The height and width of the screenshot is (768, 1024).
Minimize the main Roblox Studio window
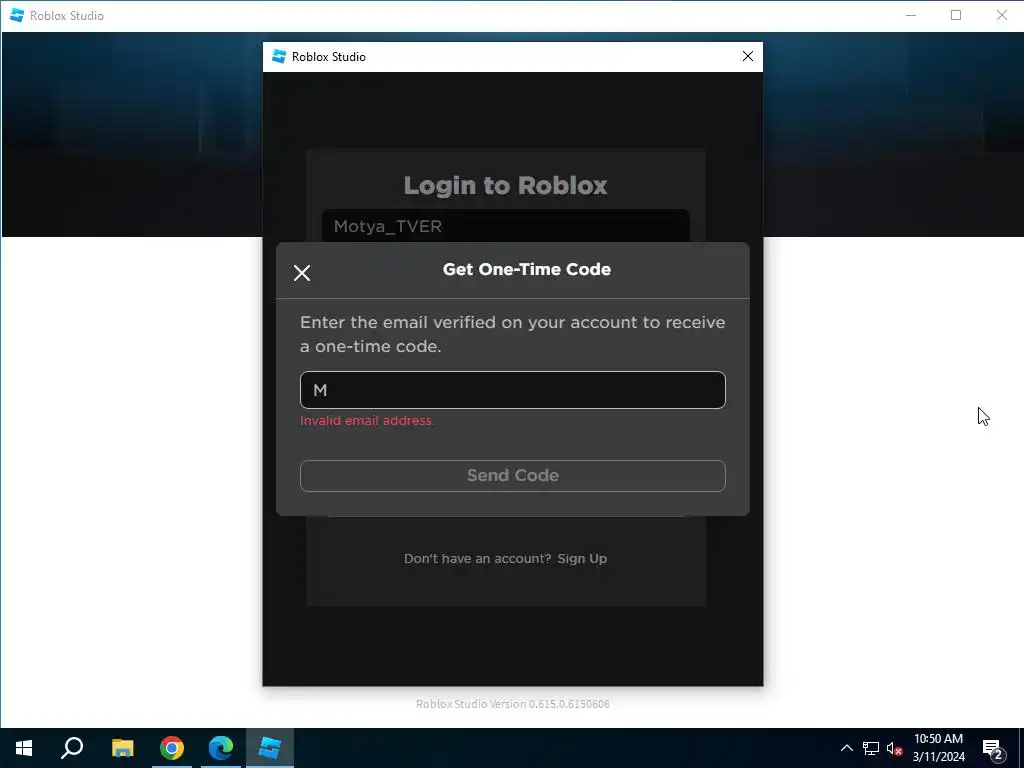pos(911,15)
